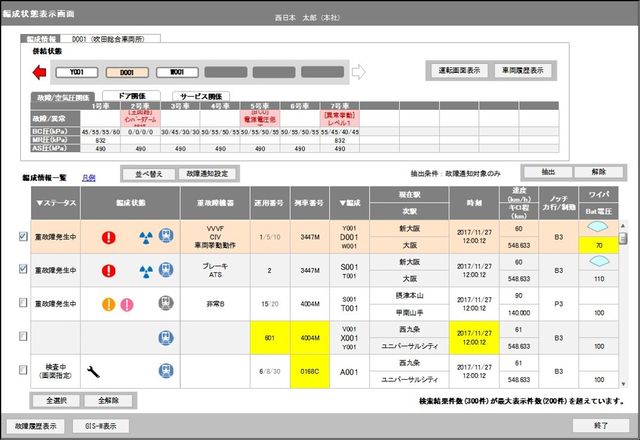Image resolution: width=640 pixels, height=440 pixels.
Task: Click red exclamation icon in D001 row
Action: tap(109, 237)
